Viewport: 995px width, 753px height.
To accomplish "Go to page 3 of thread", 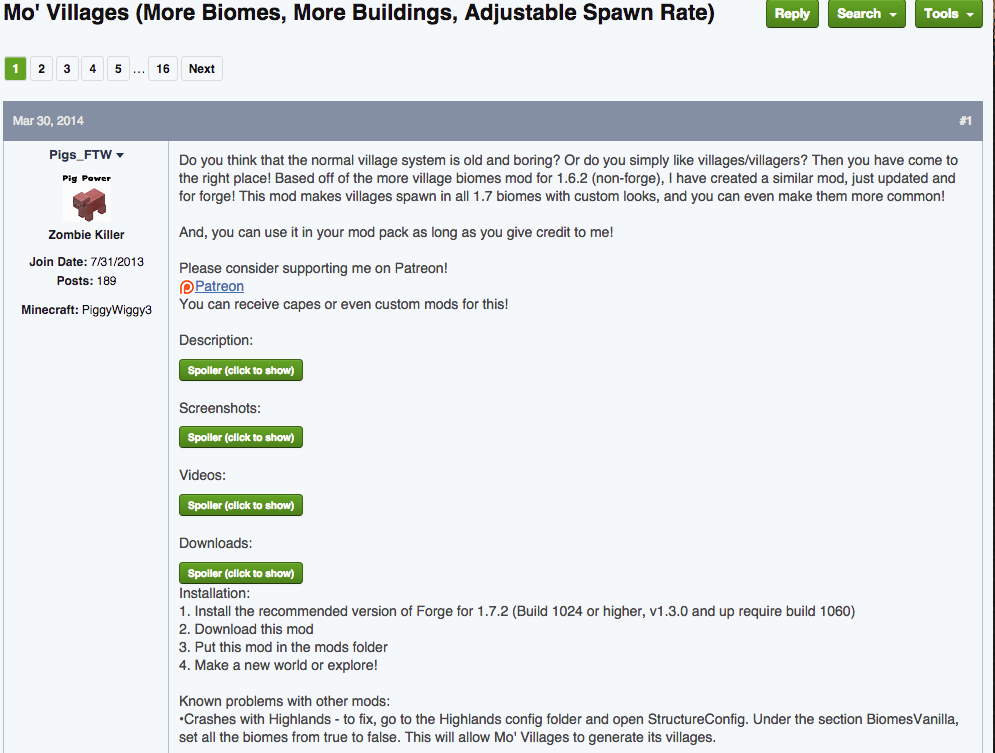I will [x=67, y=69].
